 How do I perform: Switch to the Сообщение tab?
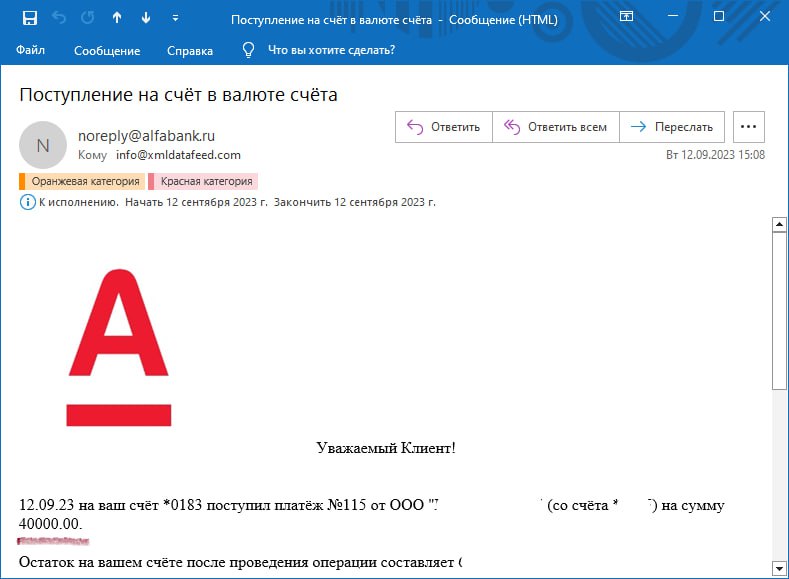[x=107, y=51]
